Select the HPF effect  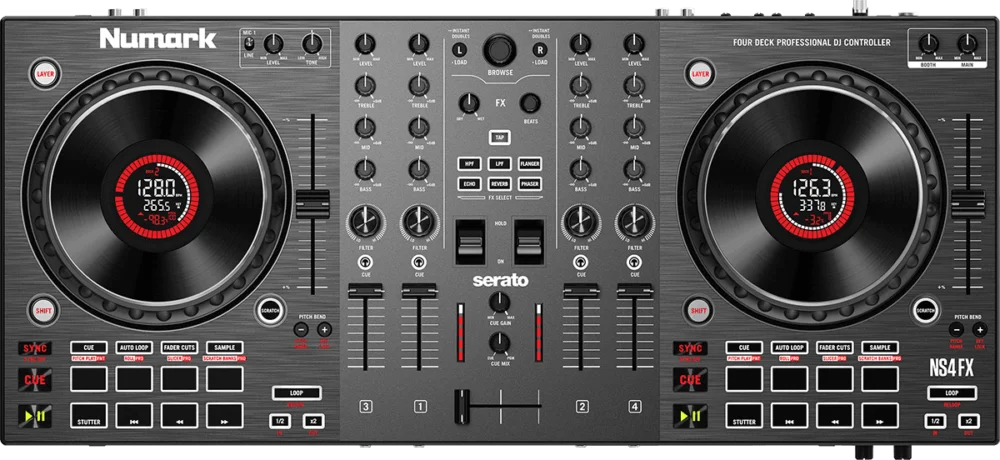pyautogui.click(x=469, y=164)
